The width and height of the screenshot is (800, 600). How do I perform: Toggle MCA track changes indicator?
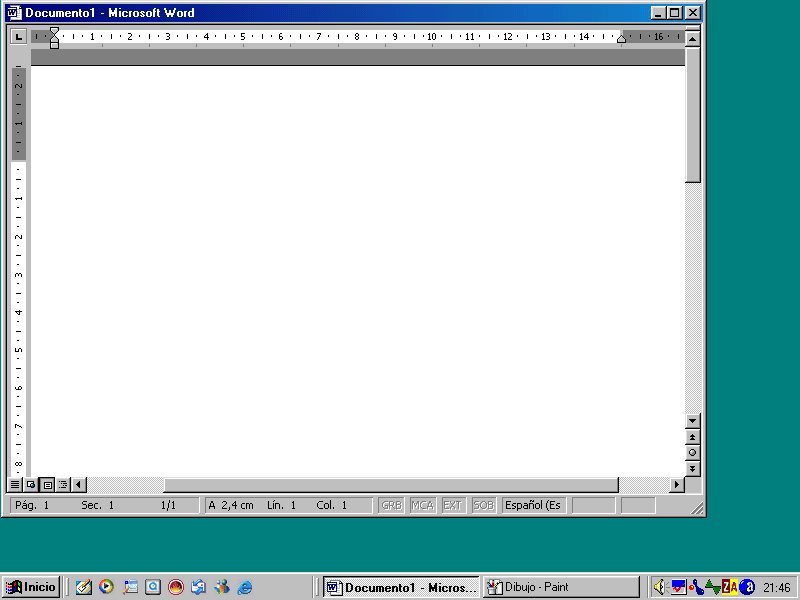(x=422, y=505)
